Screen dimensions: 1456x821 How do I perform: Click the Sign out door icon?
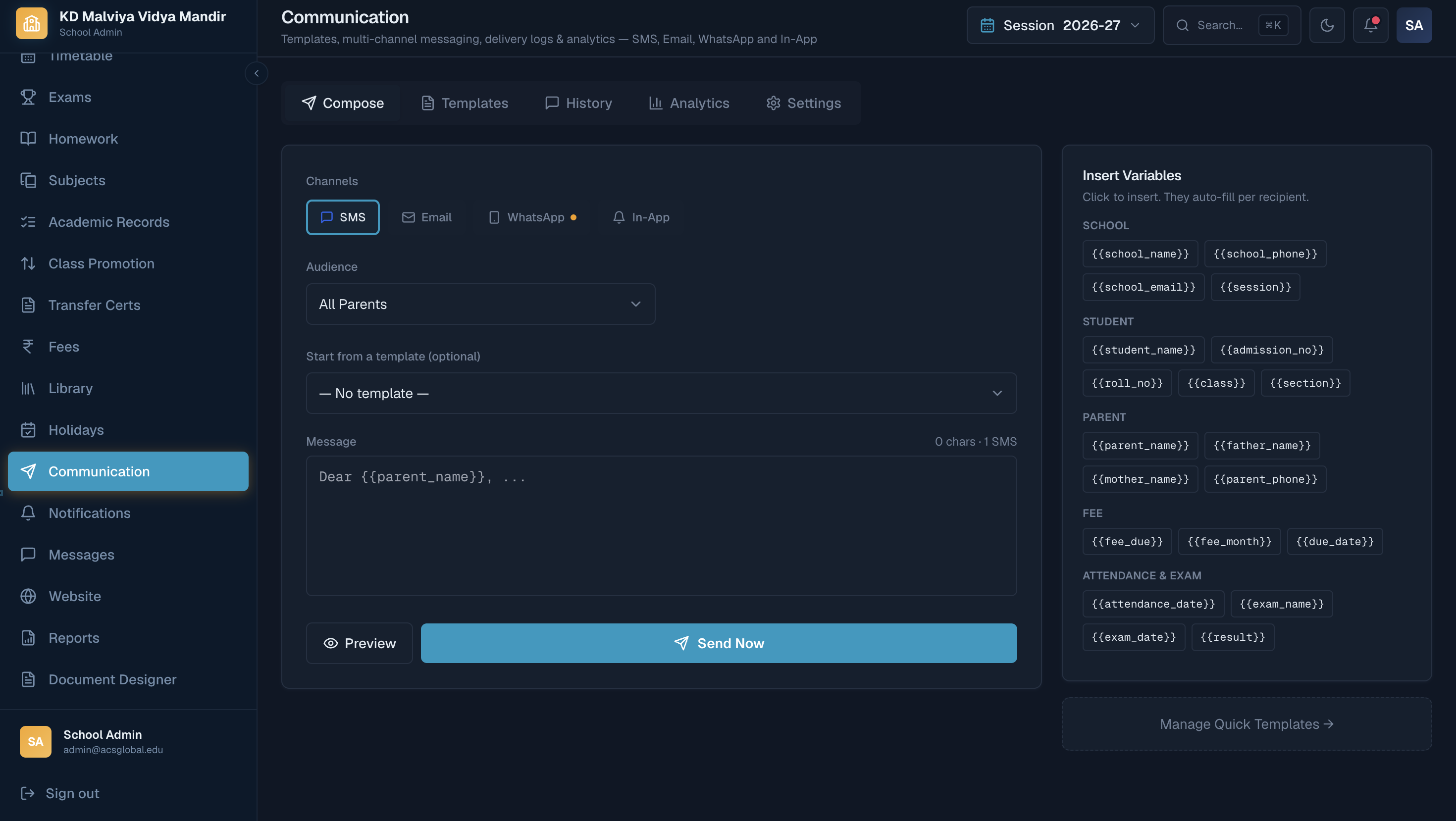28,793
